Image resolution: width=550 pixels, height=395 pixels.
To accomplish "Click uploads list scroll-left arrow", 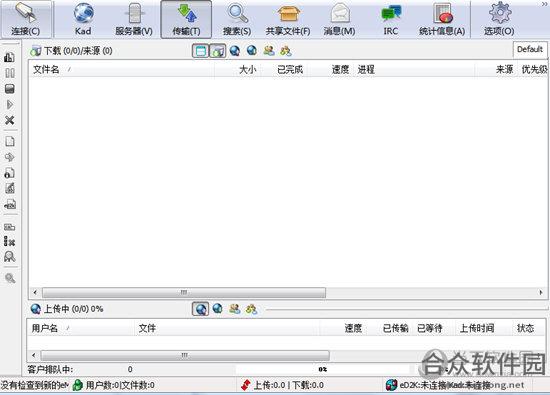I will pyautogui.click(x=34, y=355).
